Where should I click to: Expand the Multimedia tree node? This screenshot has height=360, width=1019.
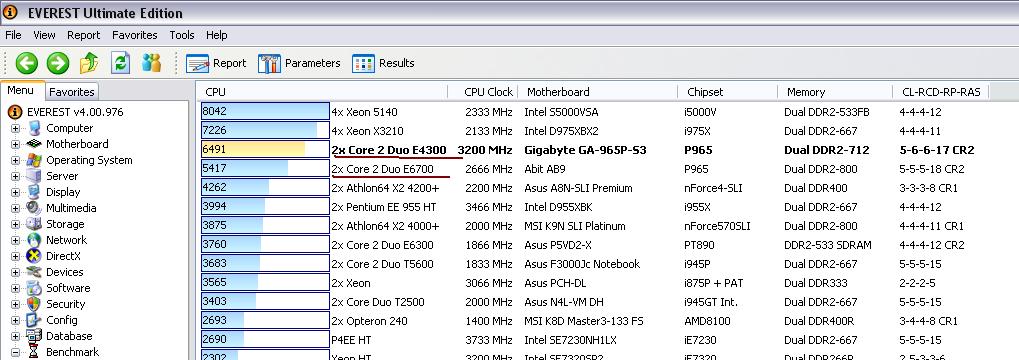tap(16, 209)
